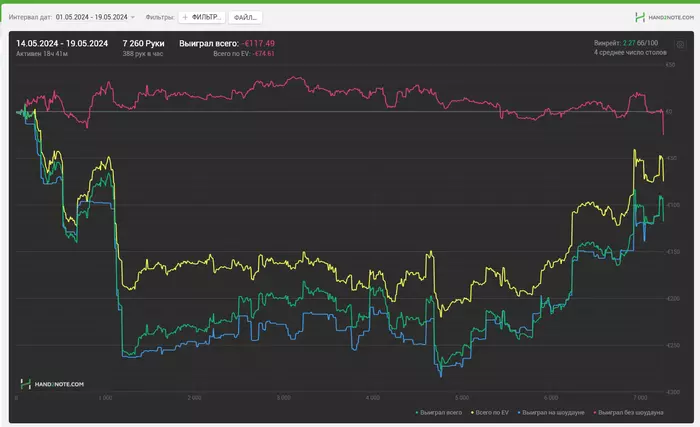
Task: Toggle the Выиграл всего legend entry
Action: click(x=438, y=413)
